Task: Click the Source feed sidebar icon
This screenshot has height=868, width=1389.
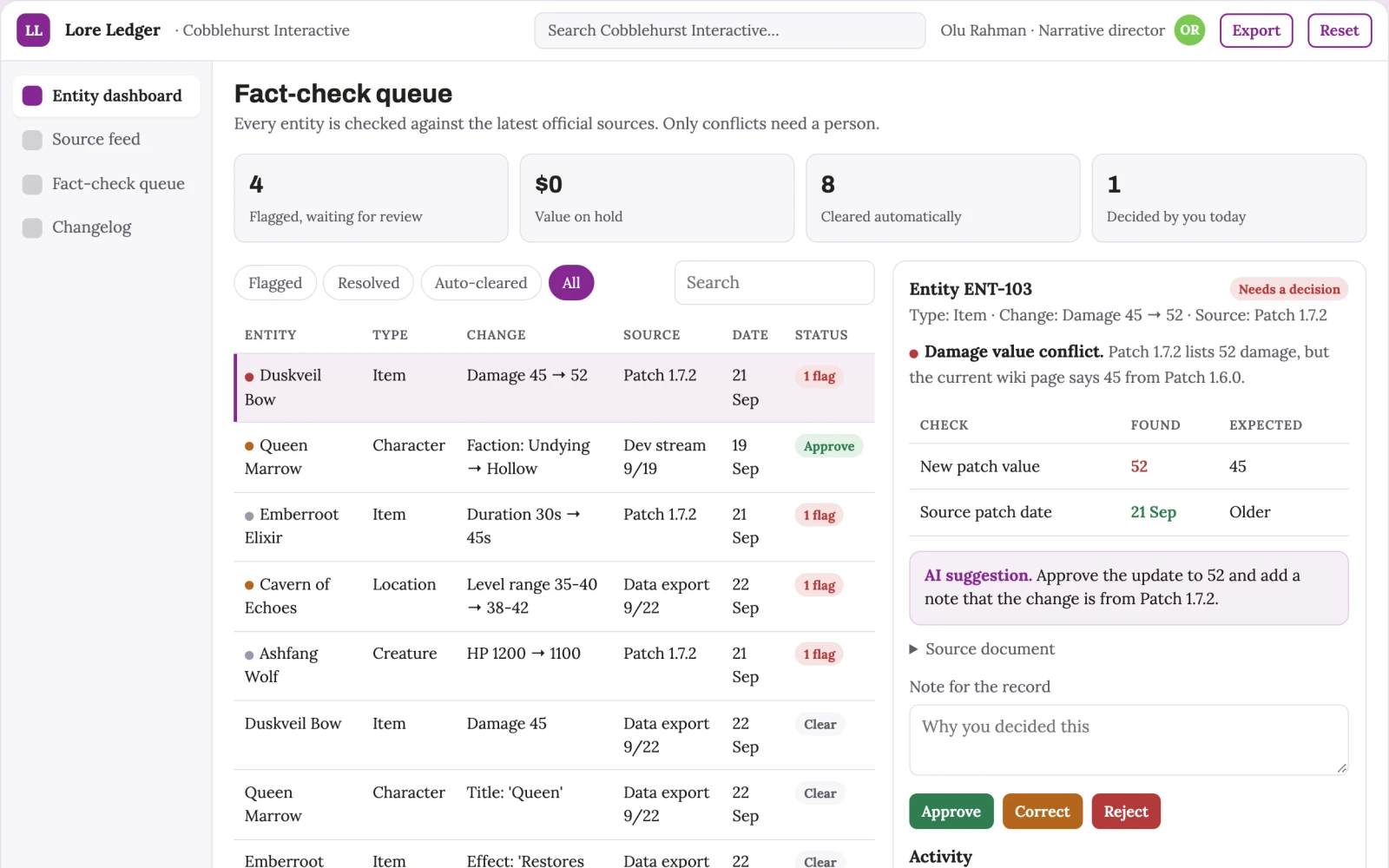Action: [32, 140]
